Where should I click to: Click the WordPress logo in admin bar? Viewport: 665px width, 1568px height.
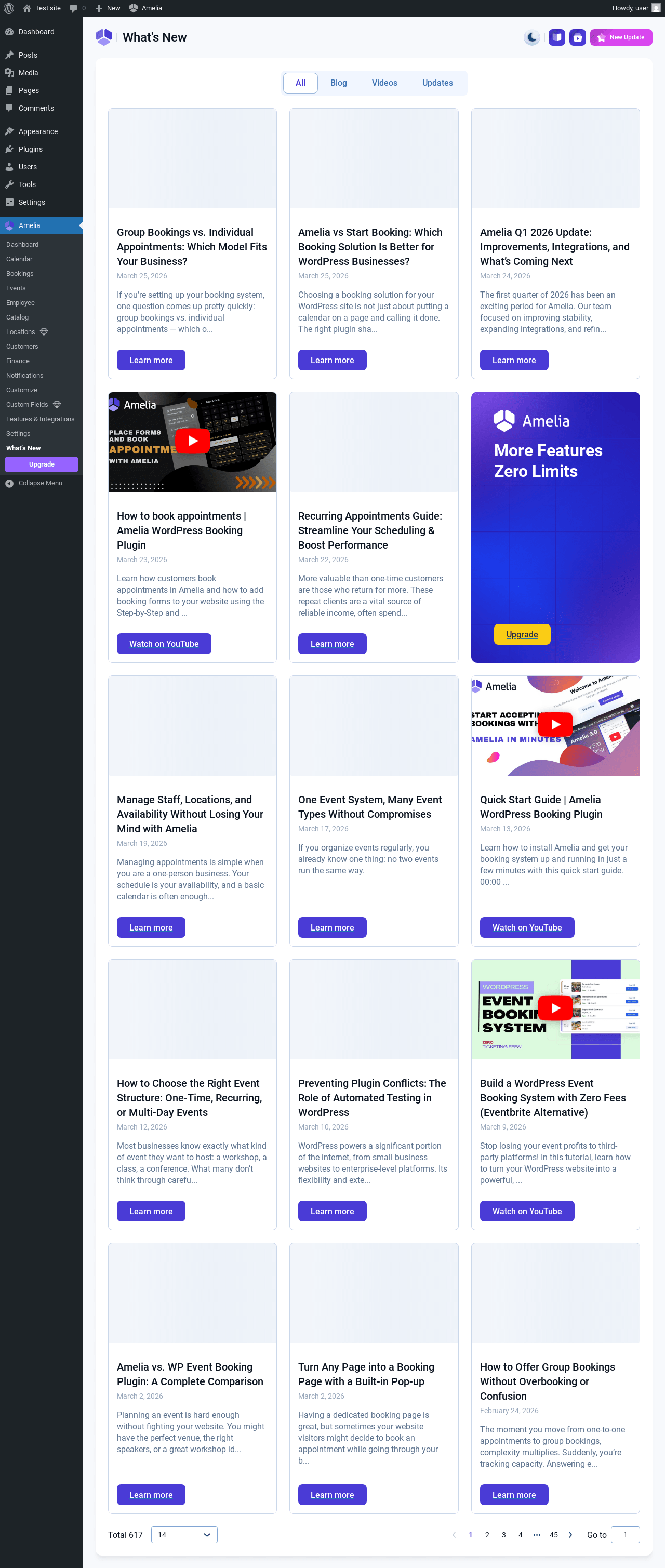point(9,8)
